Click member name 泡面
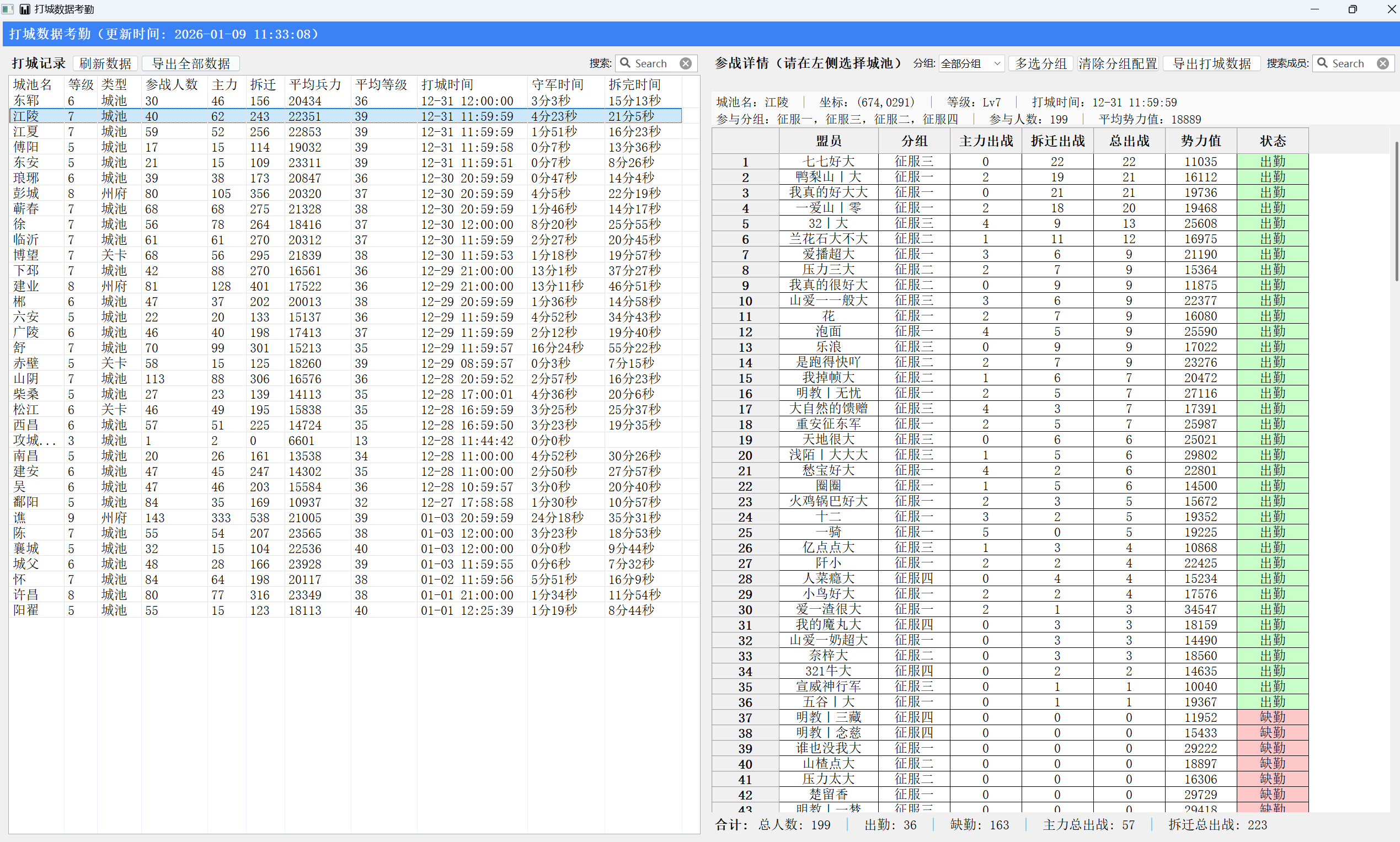 [829, 331]
